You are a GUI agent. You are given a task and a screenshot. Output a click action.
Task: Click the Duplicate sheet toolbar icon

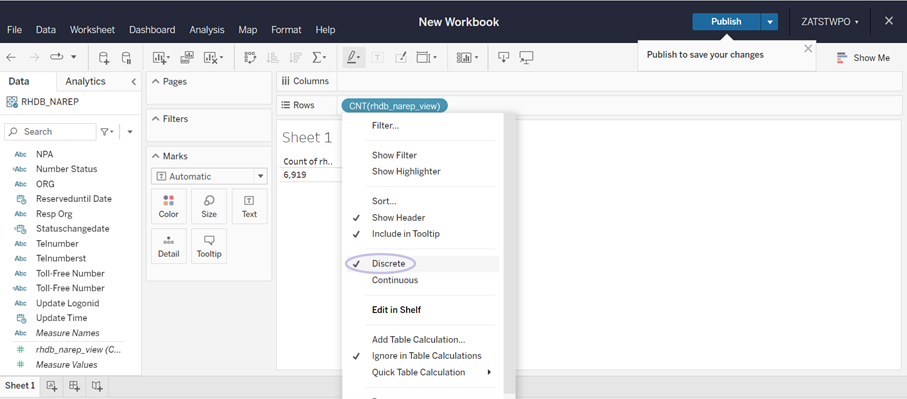pyautogui.click(x=187, y=57)
